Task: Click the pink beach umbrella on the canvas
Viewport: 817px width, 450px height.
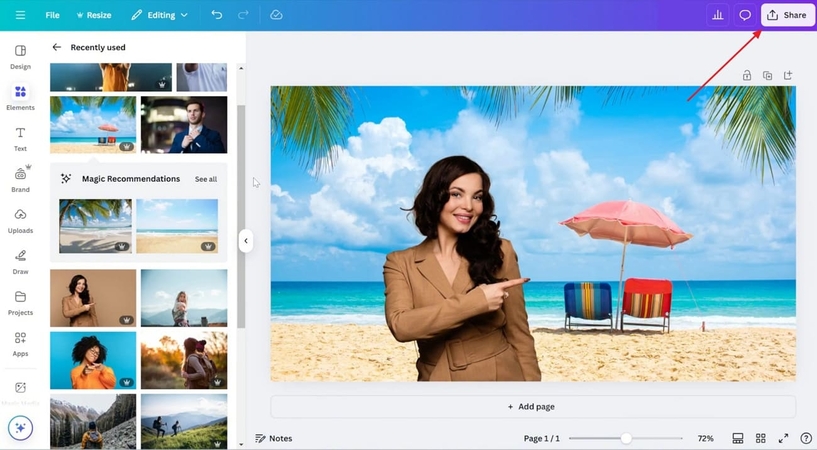Action: point(625,224)
